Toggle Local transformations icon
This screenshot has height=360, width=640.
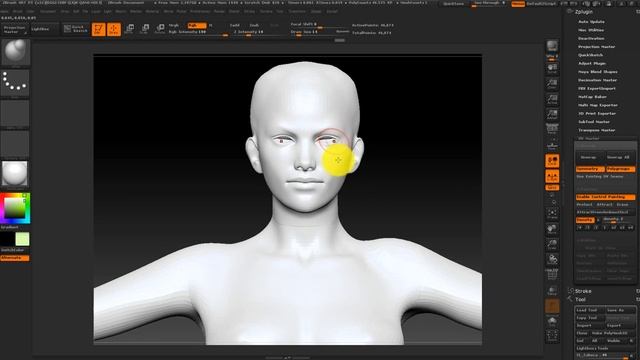(x=552, y=161)
